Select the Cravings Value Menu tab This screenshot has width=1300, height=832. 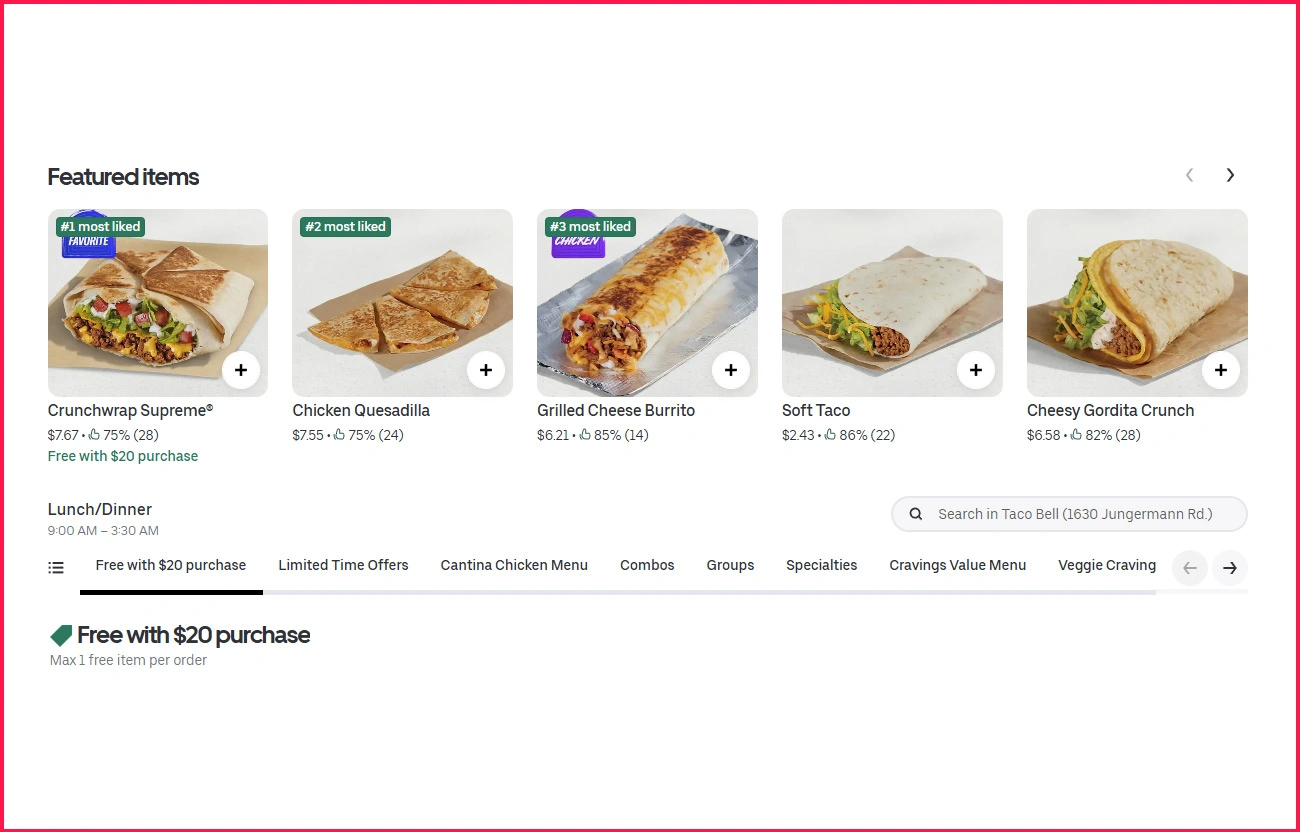(x=957, y=565)
